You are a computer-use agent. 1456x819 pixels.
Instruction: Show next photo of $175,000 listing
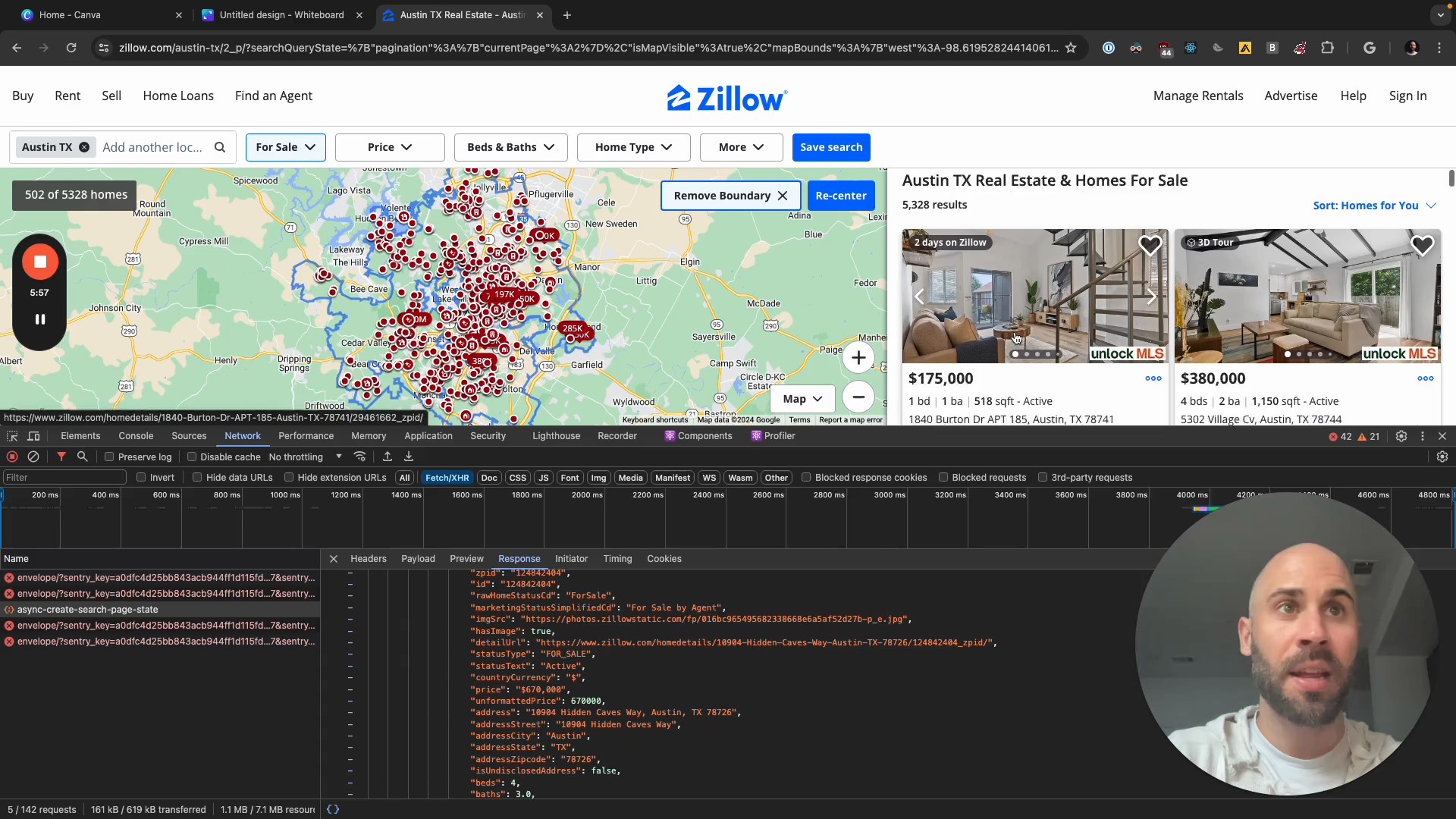[x=1152, y=297]
